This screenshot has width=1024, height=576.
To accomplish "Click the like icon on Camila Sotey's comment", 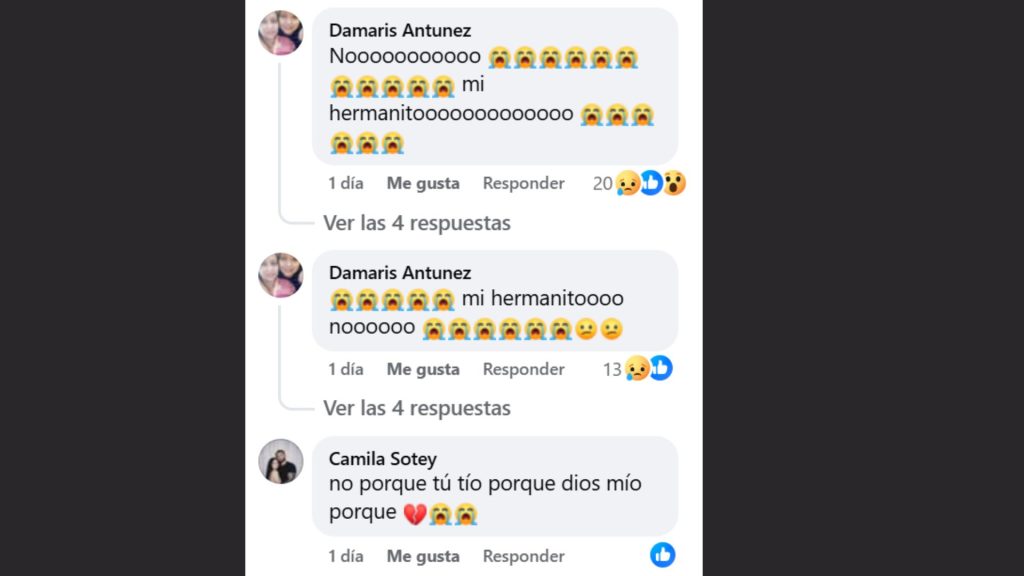I will (x=663, y=555).
